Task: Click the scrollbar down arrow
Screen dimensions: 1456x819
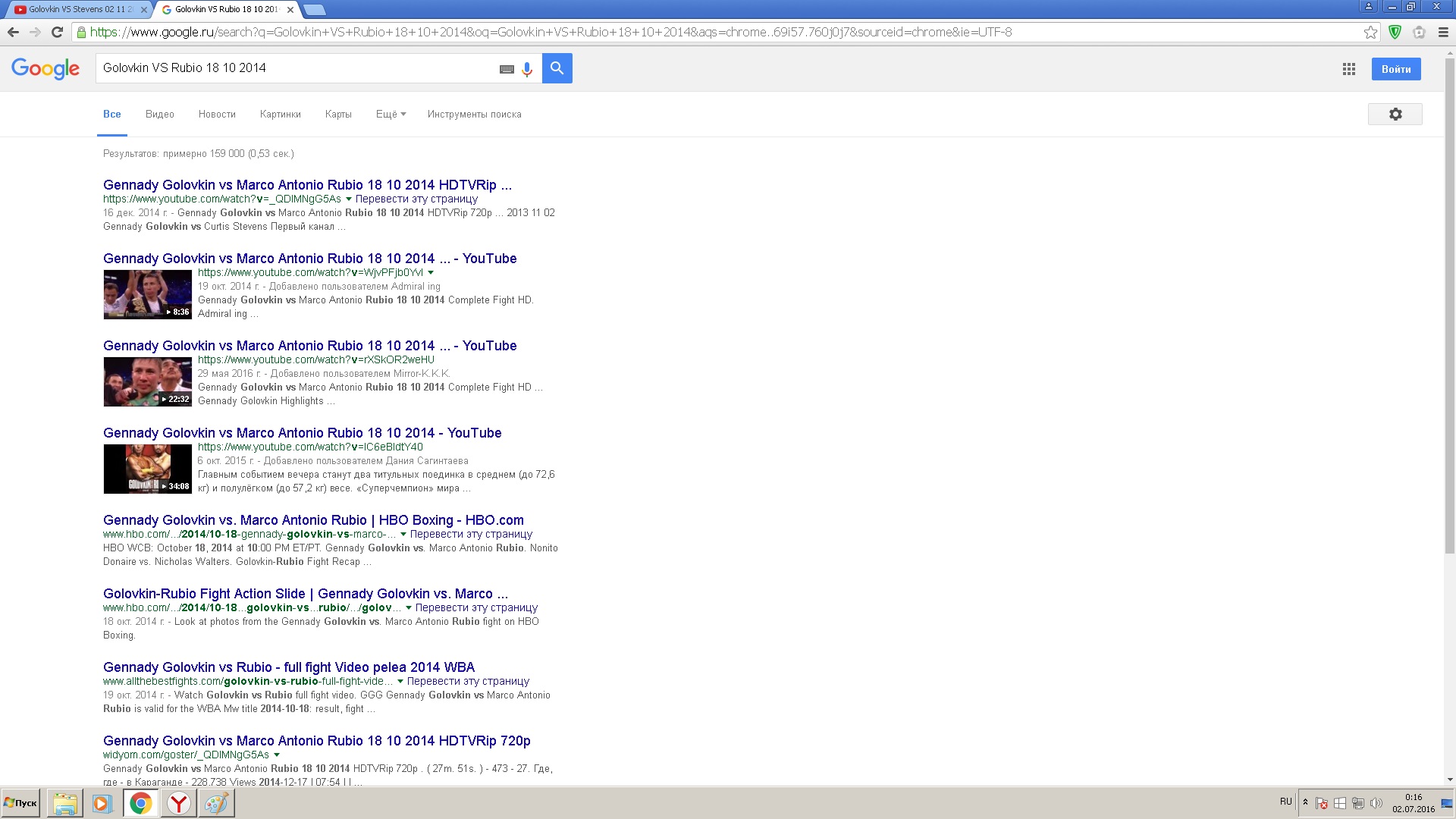Action: (1449, 779)
